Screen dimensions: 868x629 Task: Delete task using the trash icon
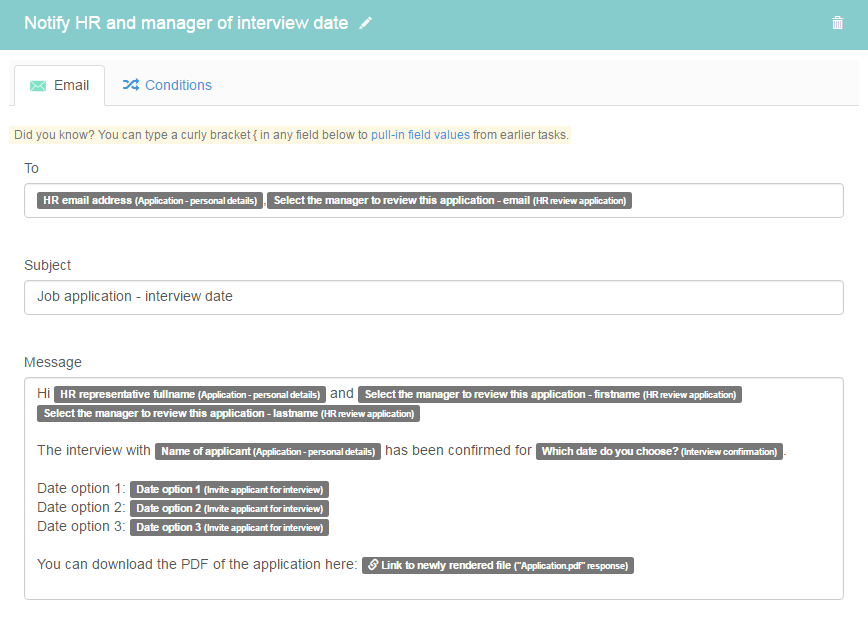tap(837, 23)
